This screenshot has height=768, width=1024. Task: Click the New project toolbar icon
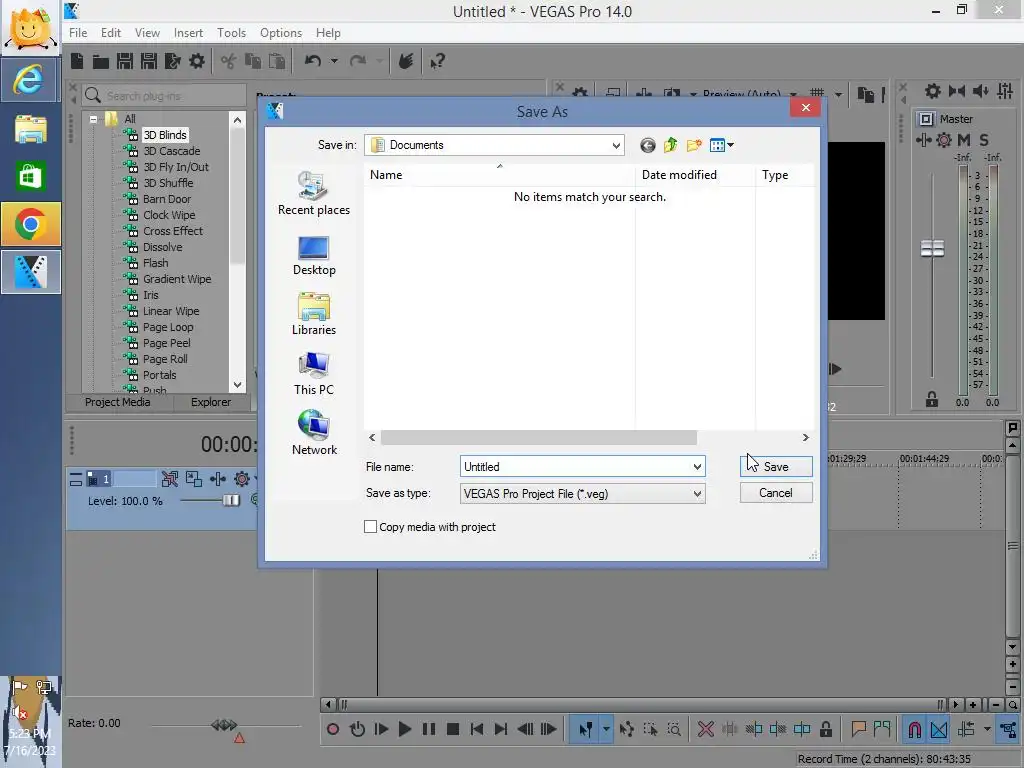[77, 61]
